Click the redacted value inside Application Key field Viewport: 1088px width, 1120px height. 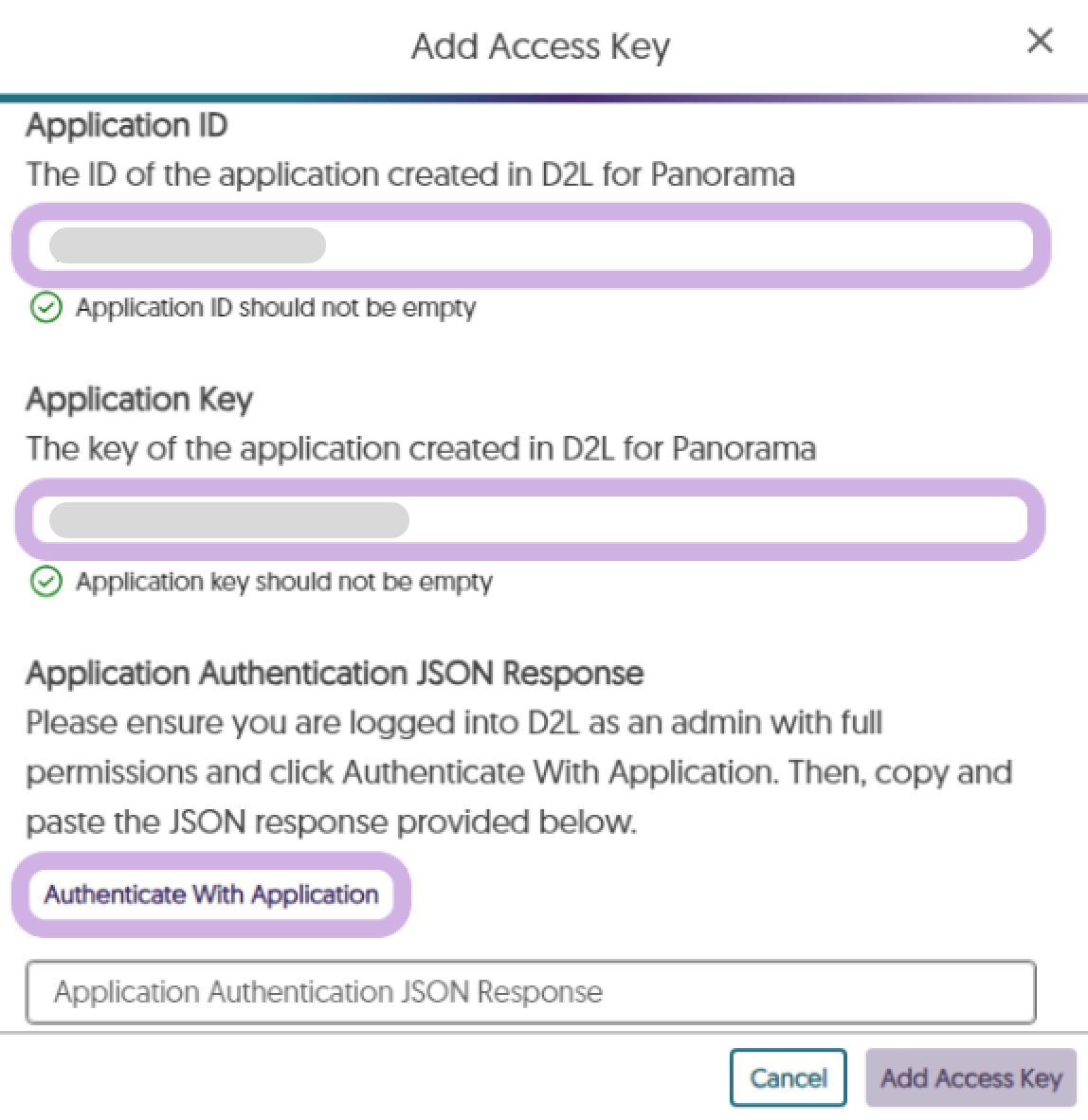(228, 519)
